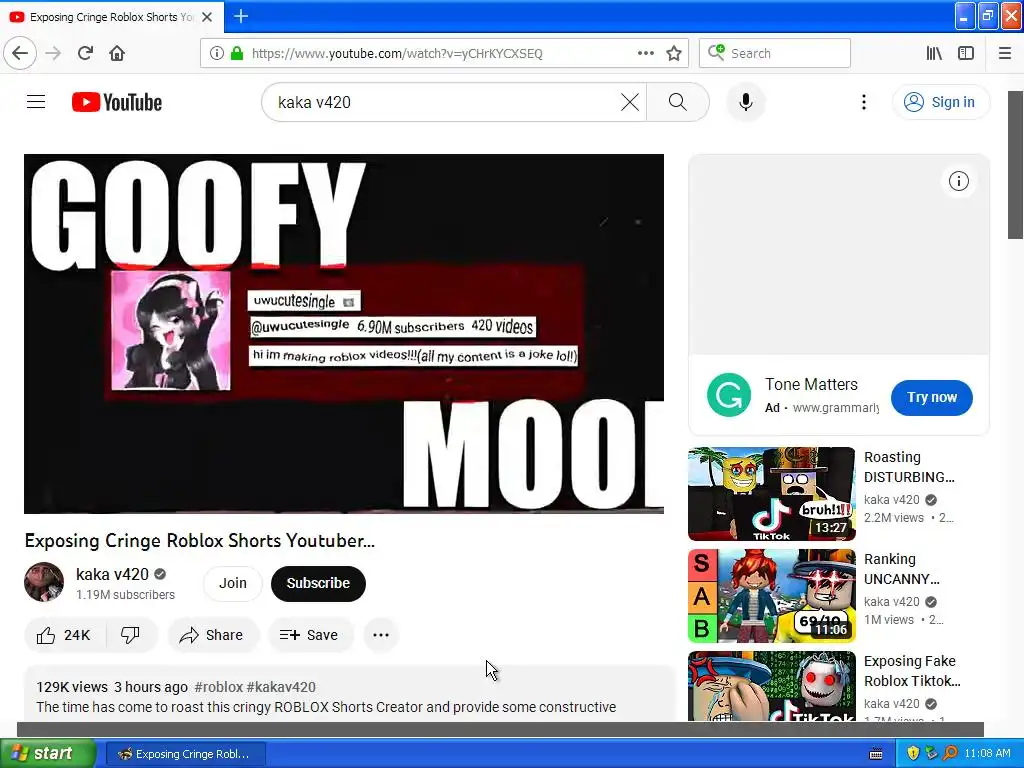Viewport: 1024px width, 768px height.
Task: Click 'Tone Matters' ad headline
Action: pos(811,385)
